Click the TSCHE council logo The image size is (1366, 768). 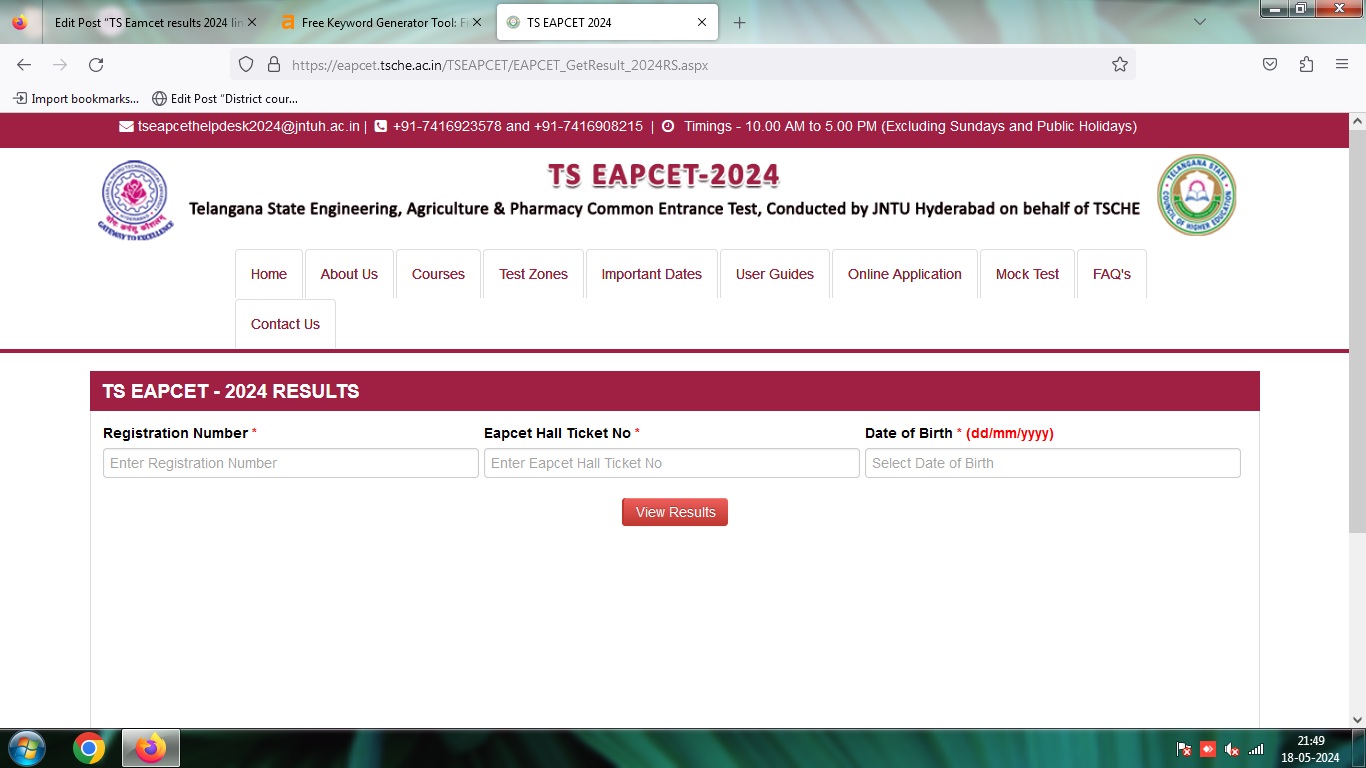point(1196,195)
